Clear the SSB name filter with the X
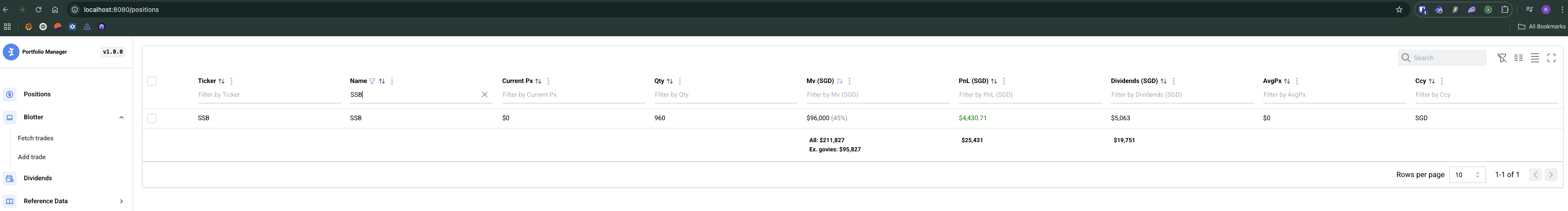This screenshot has height=211, width=1568. click(485, 94)
